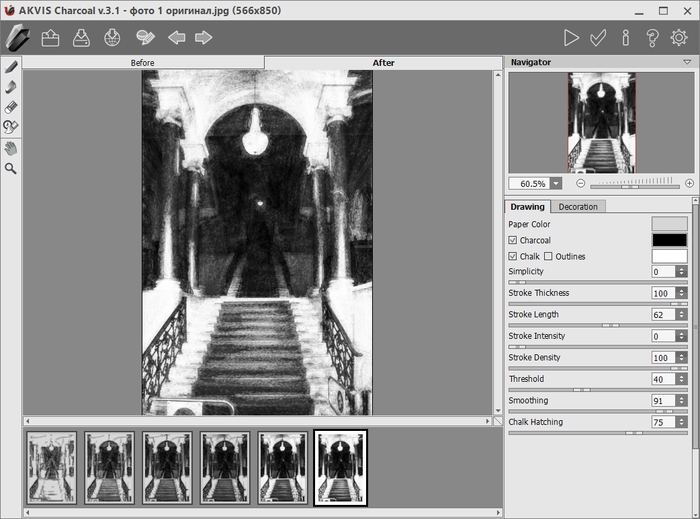The image size is (700, 519).
Task: Select the Eraser tool
Action: (x=11, y=107)
